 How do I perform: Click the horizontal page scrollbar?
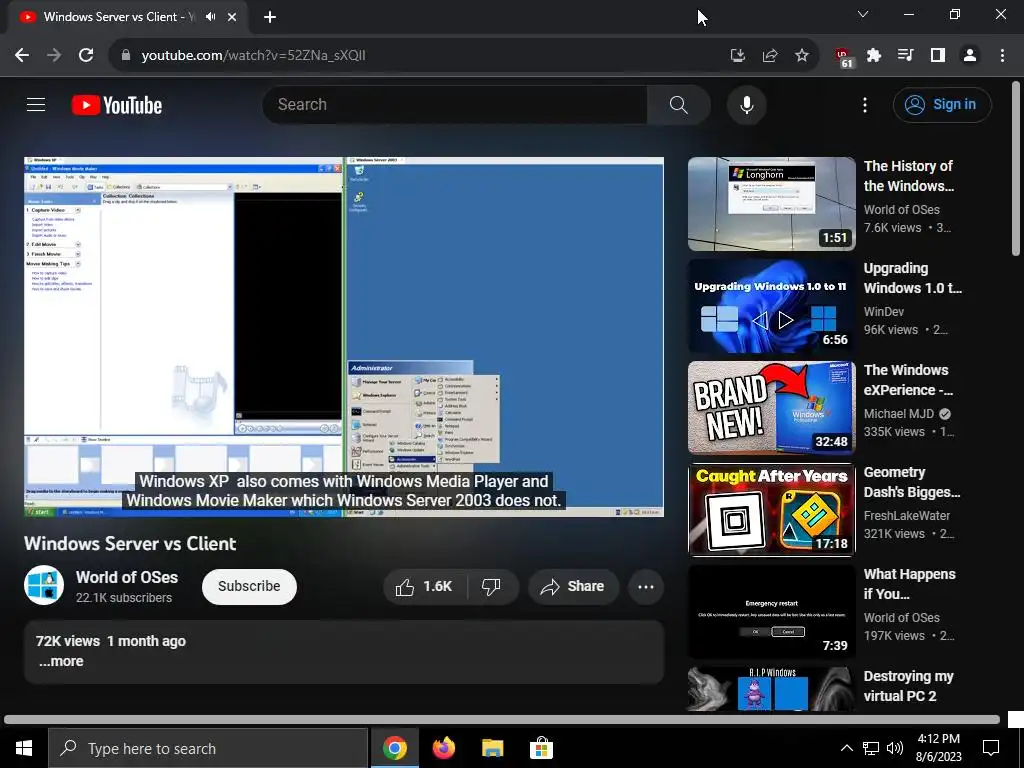click(502, 720)
